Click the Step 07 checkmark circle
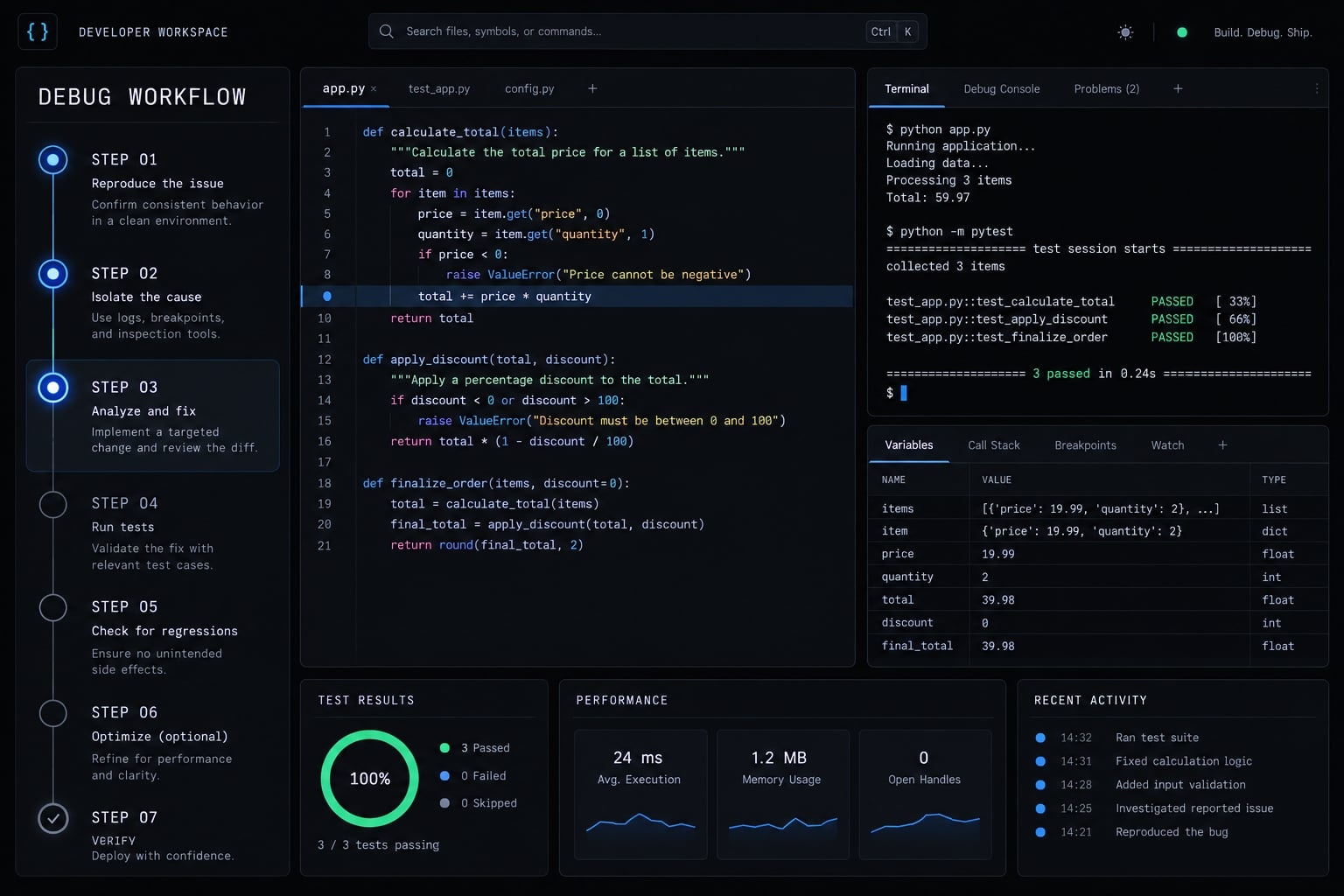The width and height of the screenshot is (1344, 896). click(53, 818)
